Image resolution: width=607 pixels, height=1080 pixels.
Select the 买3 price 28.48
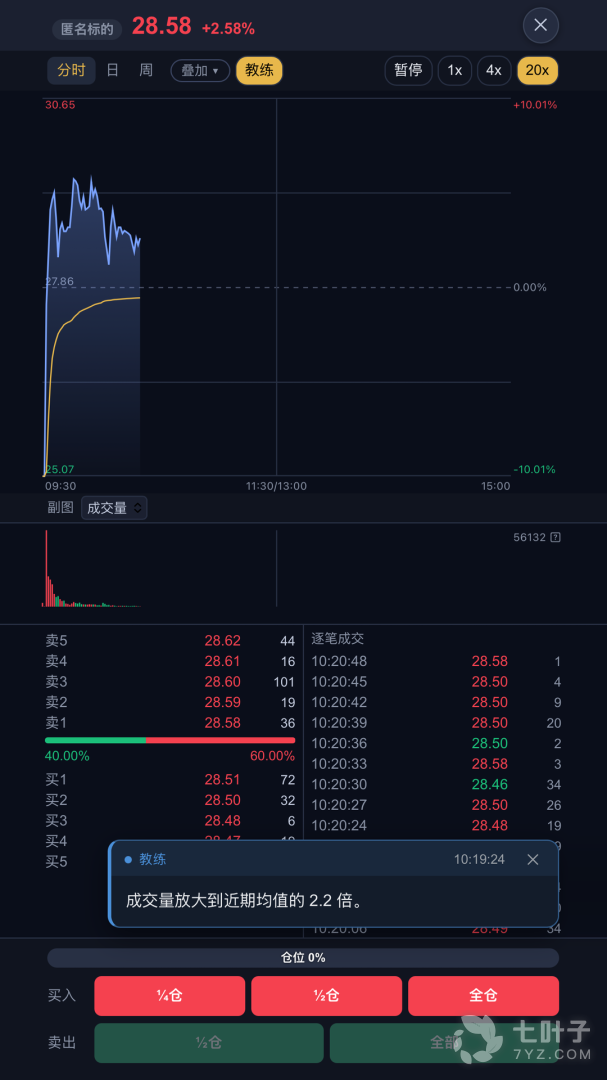coord(223,821)
